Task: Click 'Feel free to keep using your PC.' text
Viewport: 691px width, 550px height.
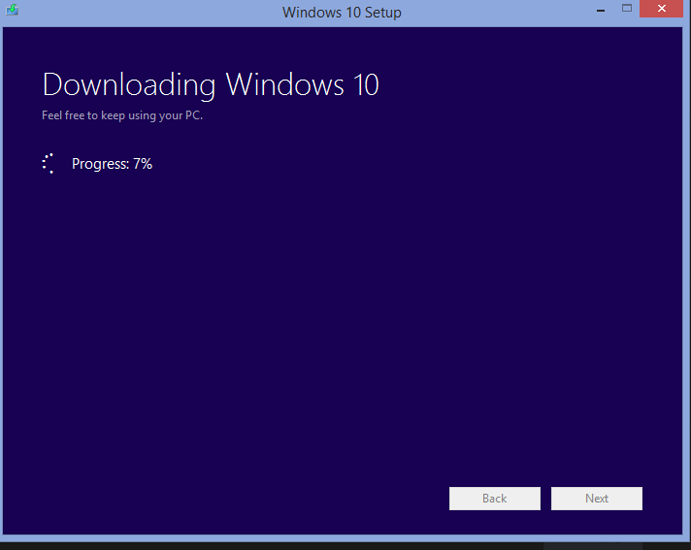Action: tap(122, 115)
